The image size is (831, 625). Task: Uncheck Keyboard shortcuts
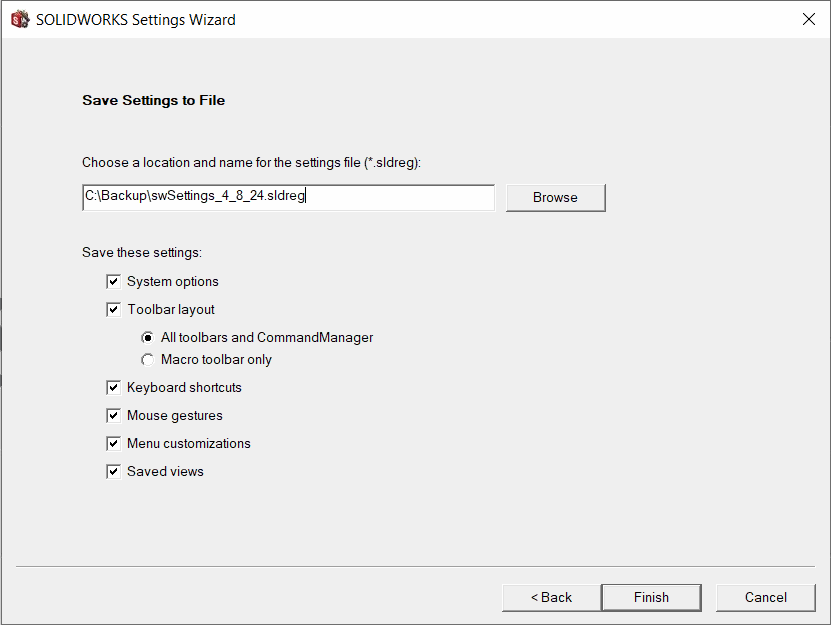(x=113, y=387)
